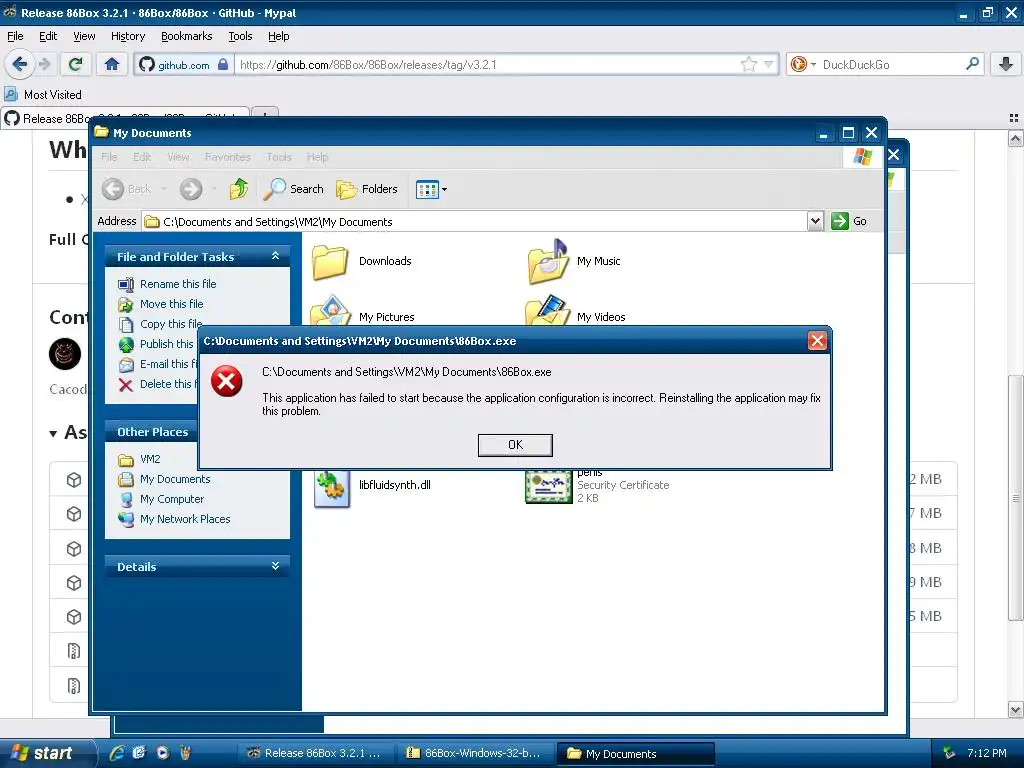Screen dimensions: 1024x768
Task: Click the search magnifier in DuckDuckGo box
Action: [972, 64]
